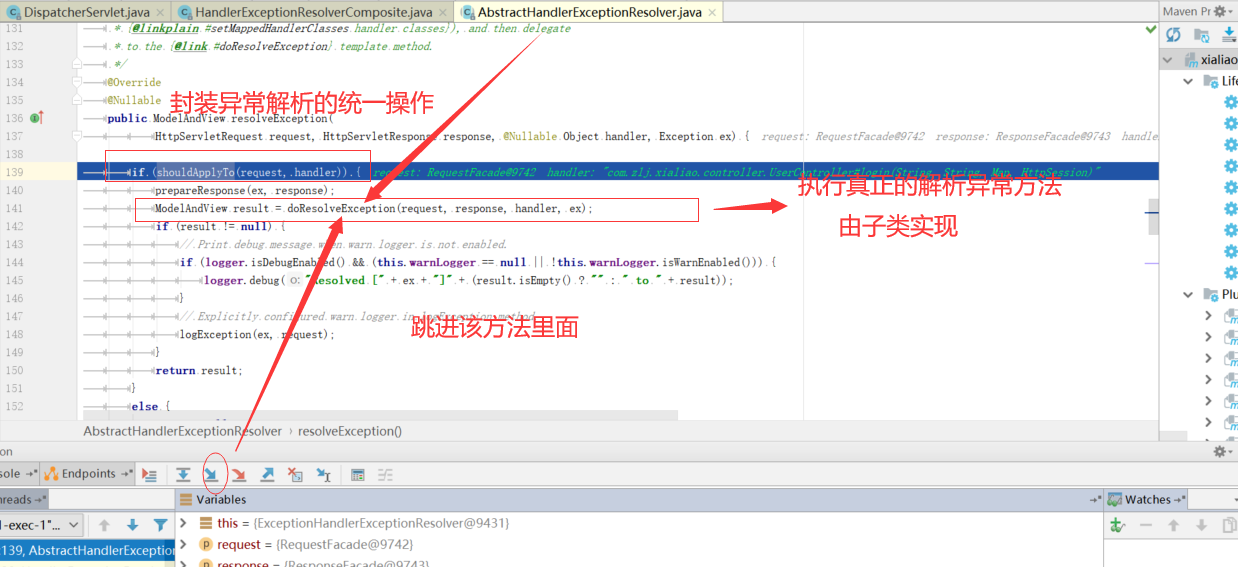Close the AbstractHandlerExceptionResolver.java tab
The image size is (1238, 567).
[712, 12]
